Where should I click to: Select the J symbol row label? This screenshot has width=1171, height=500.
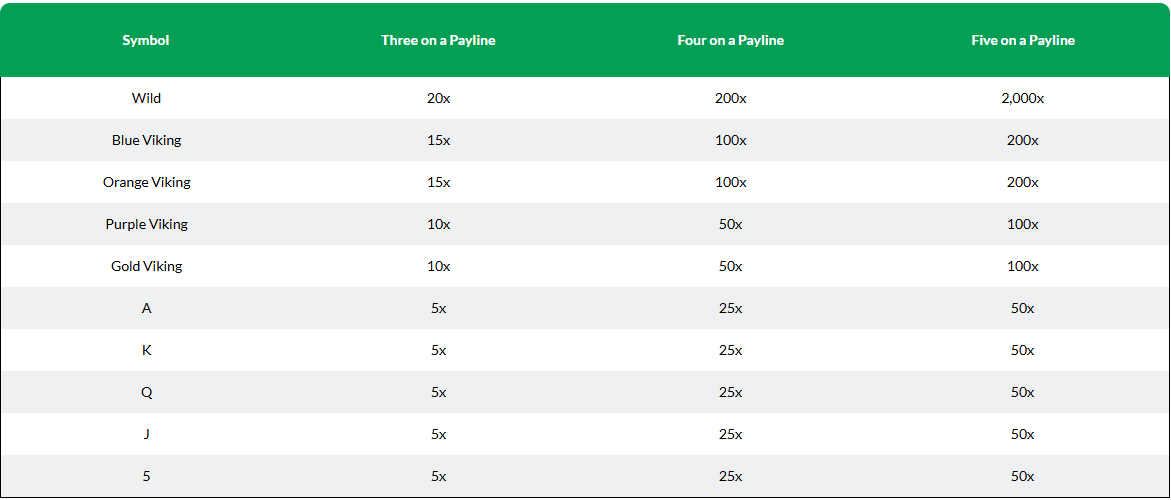tap(146, 434)
